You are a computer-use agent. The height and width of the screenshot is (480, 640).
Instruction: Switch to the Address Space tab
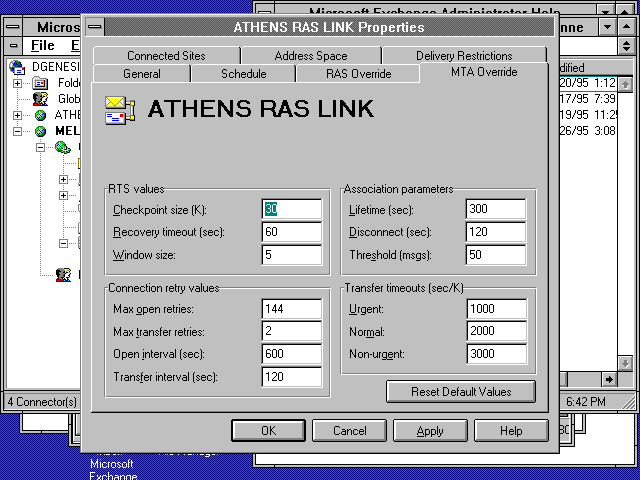click(x=311, y=56)
